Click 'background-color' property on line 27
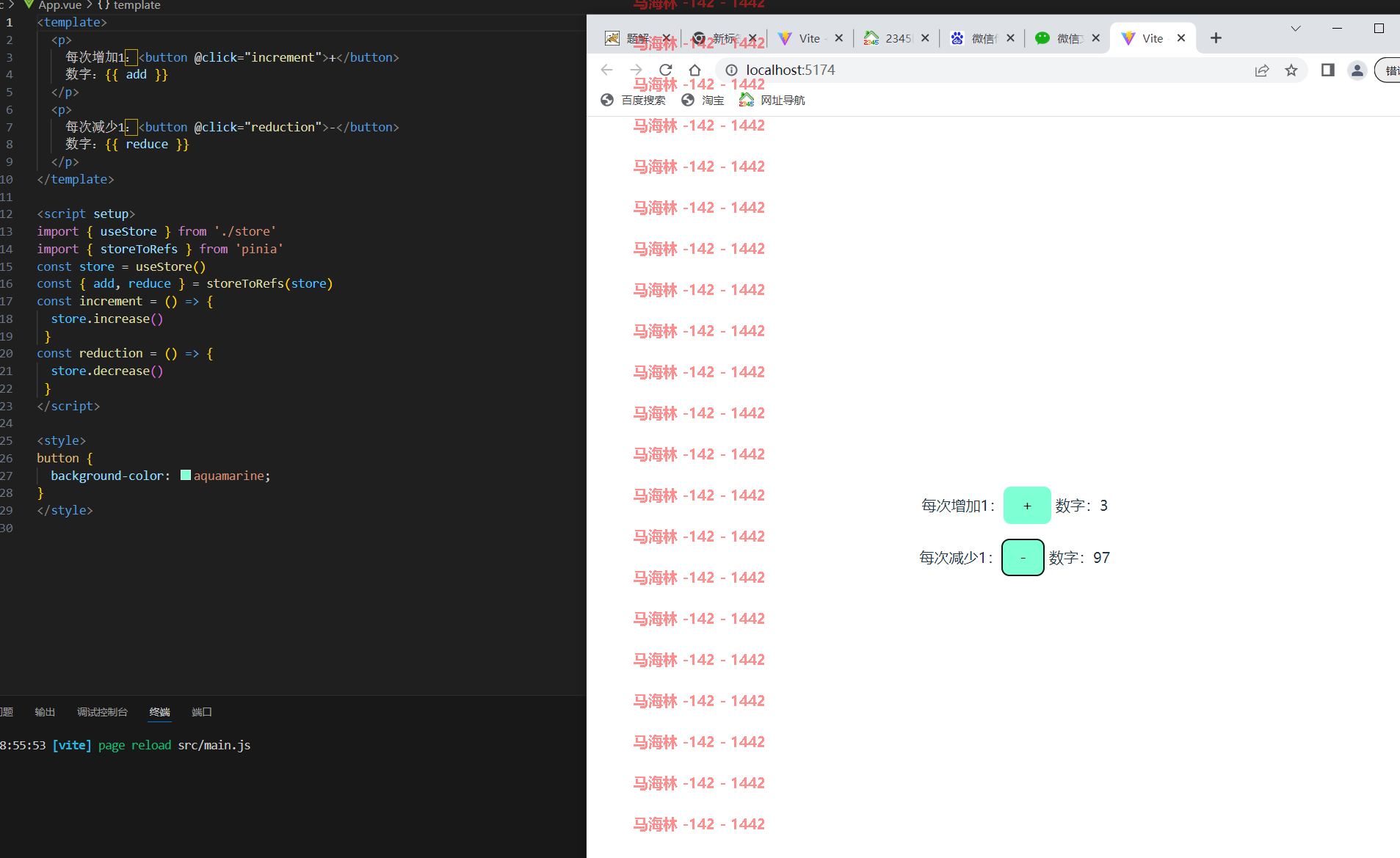Screen dimensions: 1400x858 [107, 476]
